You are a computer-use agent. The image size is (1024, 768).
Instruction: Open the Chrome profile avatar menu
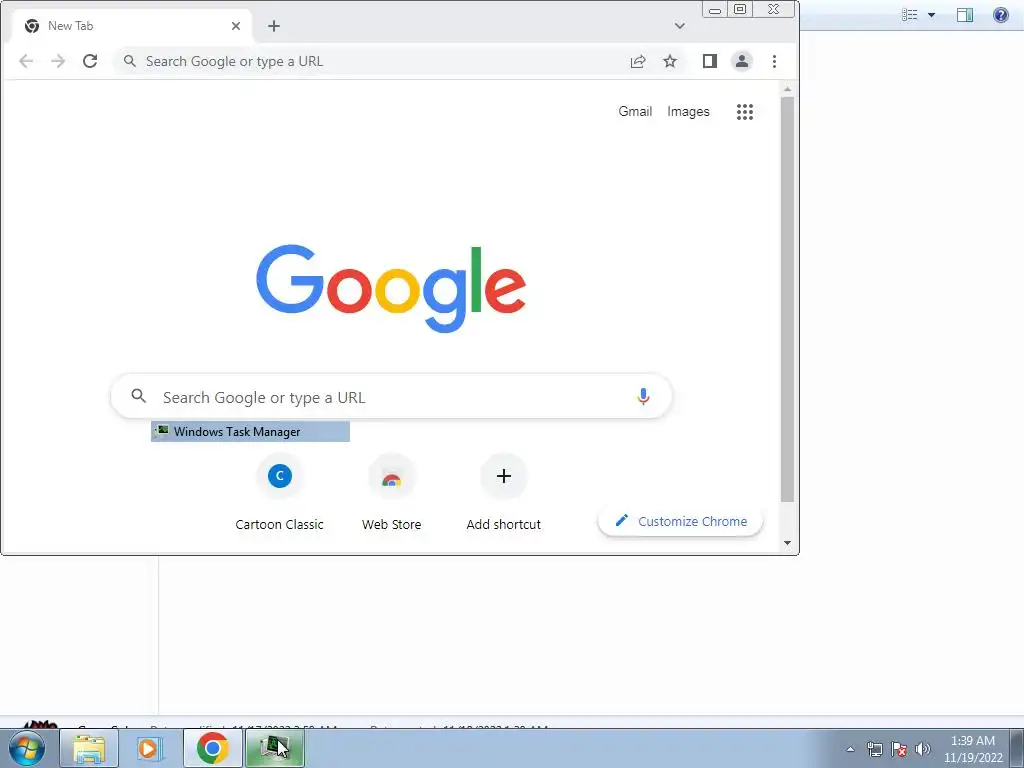click(x=742, y=61)
